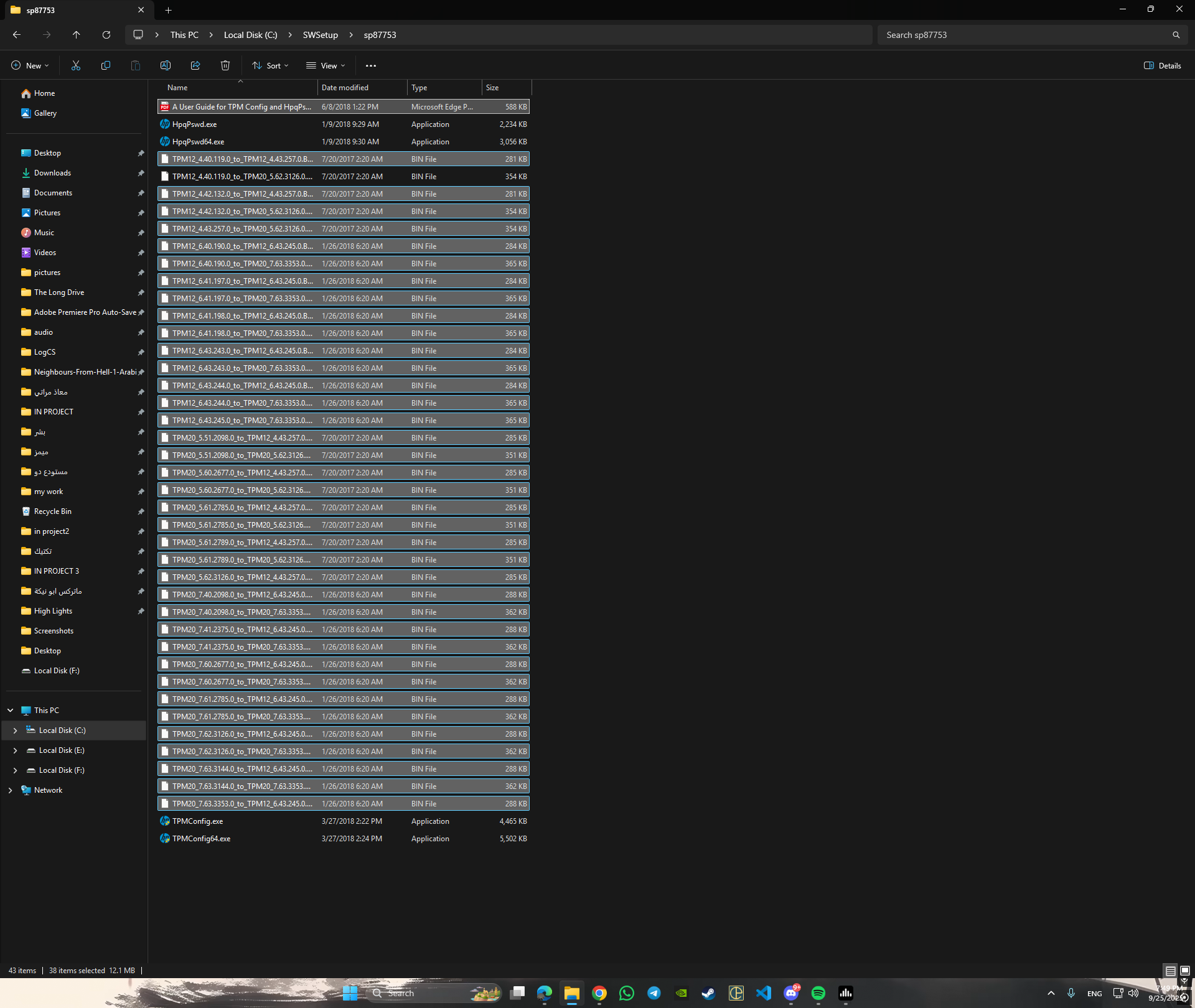Open the New item menu button
1195x1008 pixels.
coord(29,65)
